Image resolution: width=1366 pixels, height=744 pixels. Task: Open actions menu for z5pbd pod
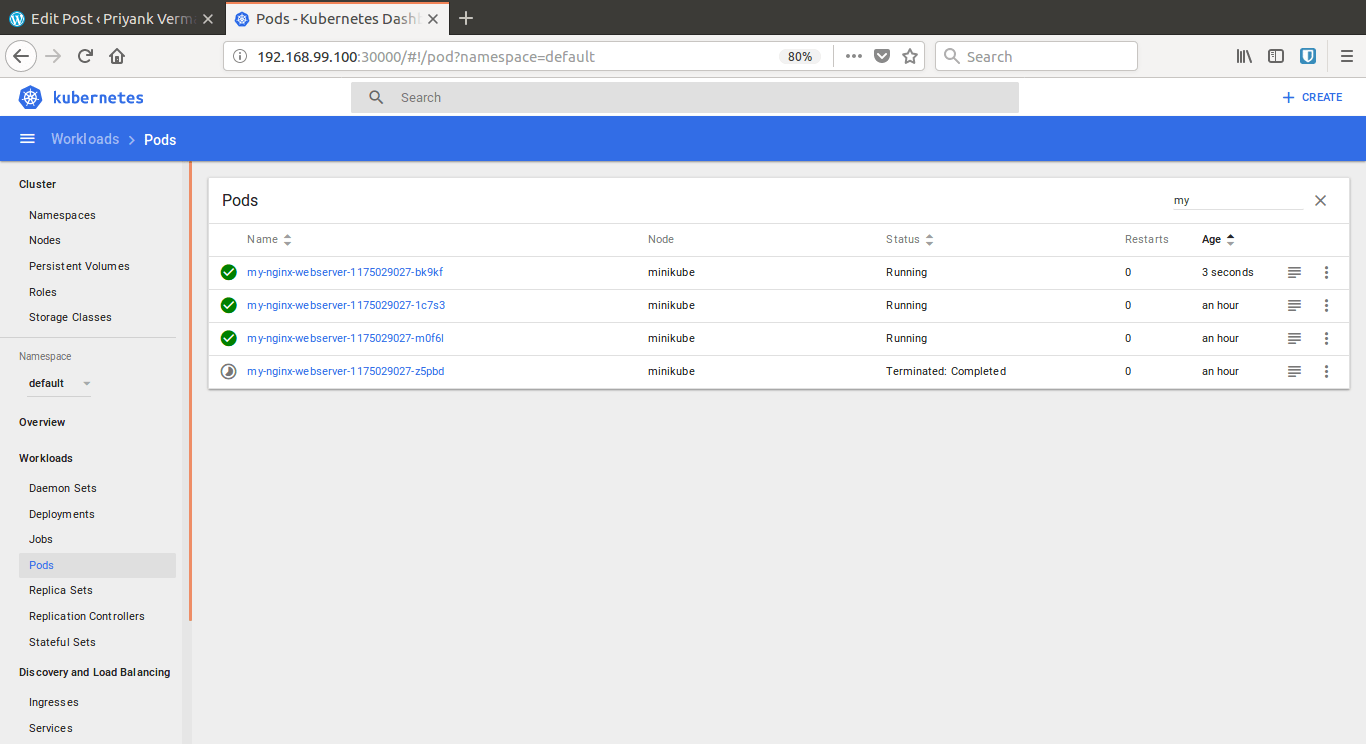coord(1326,371)
